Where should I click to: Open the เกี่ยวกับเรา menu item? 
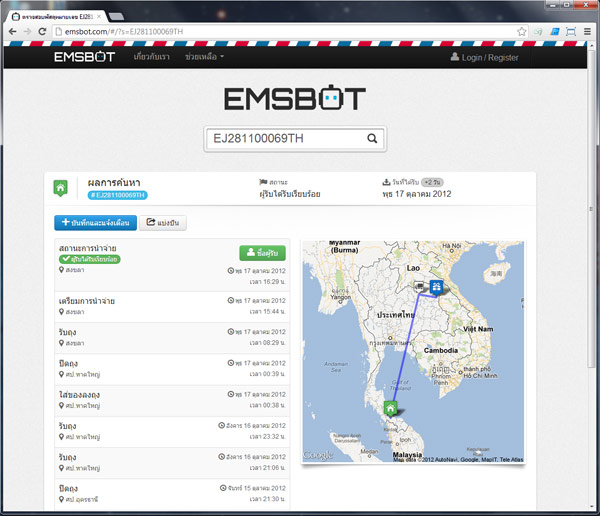[152, 57]
